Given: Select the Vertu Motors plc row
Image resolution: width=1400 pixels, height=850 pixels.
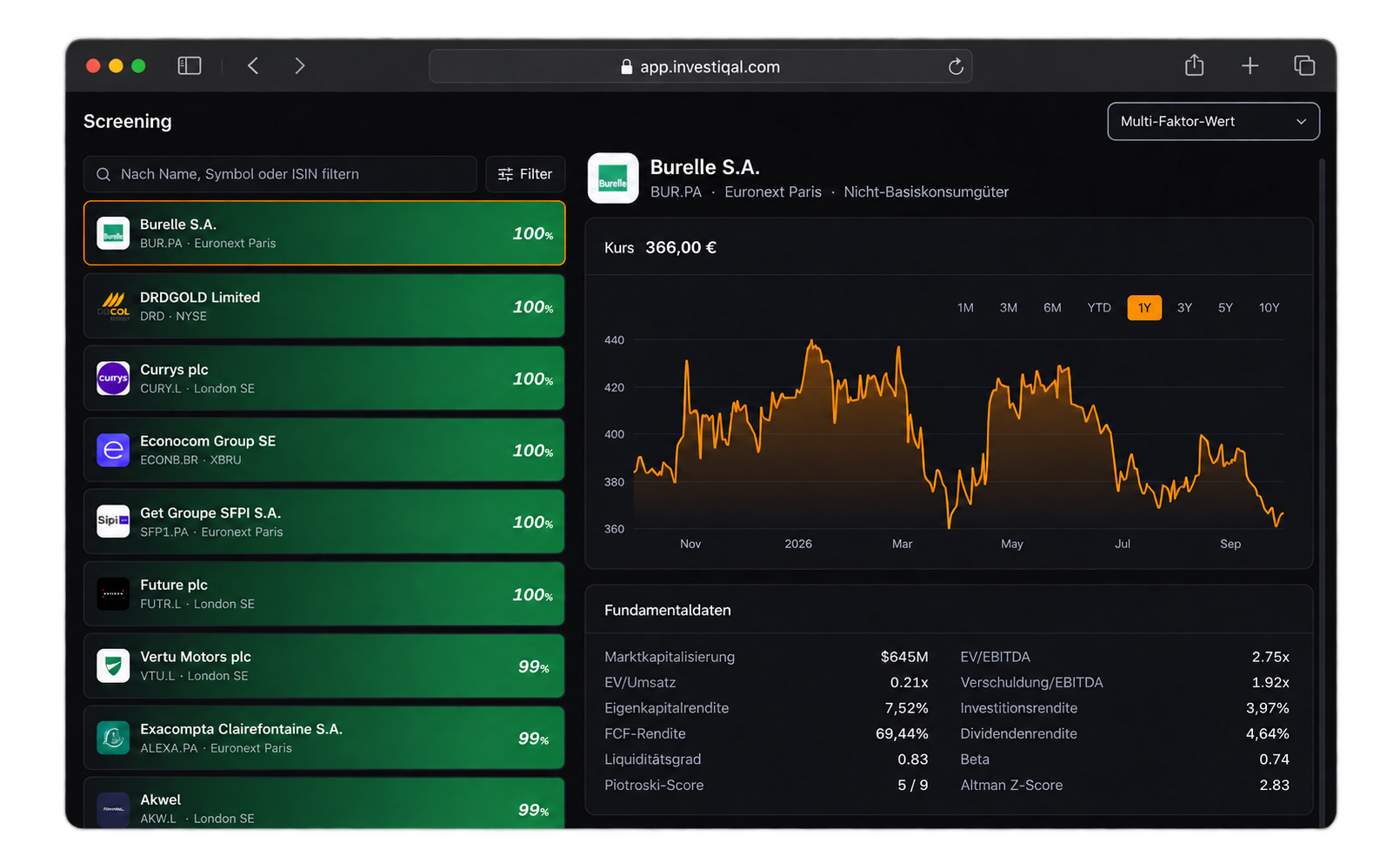Looking at the screenshot, I should [x=324, y=666].
